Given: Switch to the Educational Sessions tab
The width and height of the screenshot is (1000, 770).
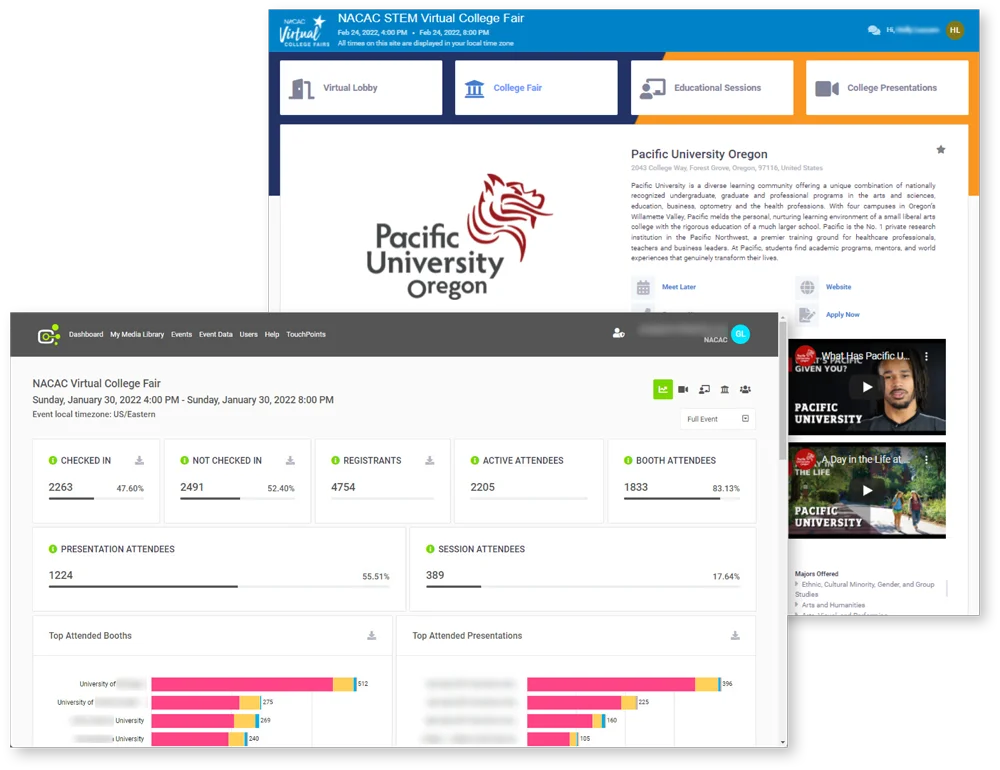Looking at the screenshot, I should coord(712,88).
